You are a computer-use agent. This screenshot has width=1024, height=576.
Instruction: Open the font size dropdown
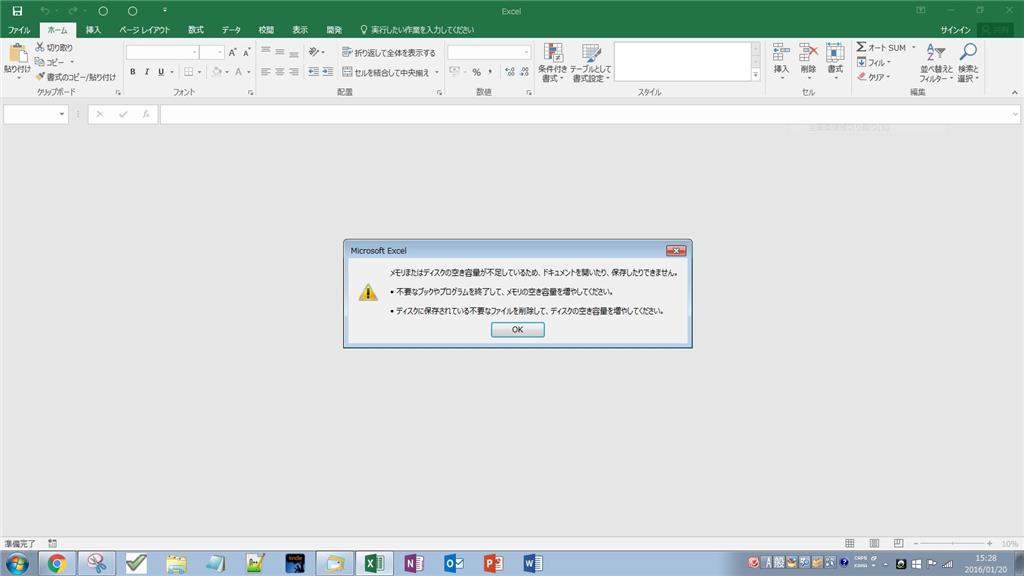tap(220, 52)
